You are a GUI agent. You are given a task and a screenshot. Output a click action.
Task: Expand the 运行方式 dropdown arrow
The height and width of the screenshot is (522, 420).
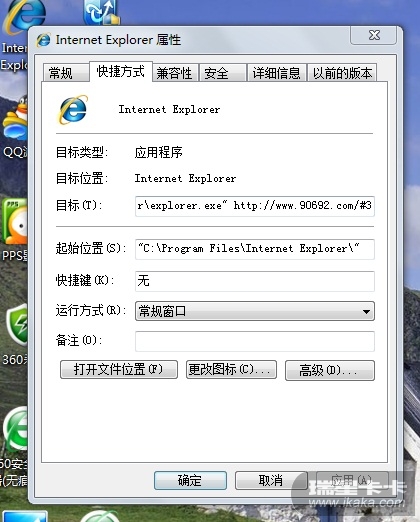(366, 312)
